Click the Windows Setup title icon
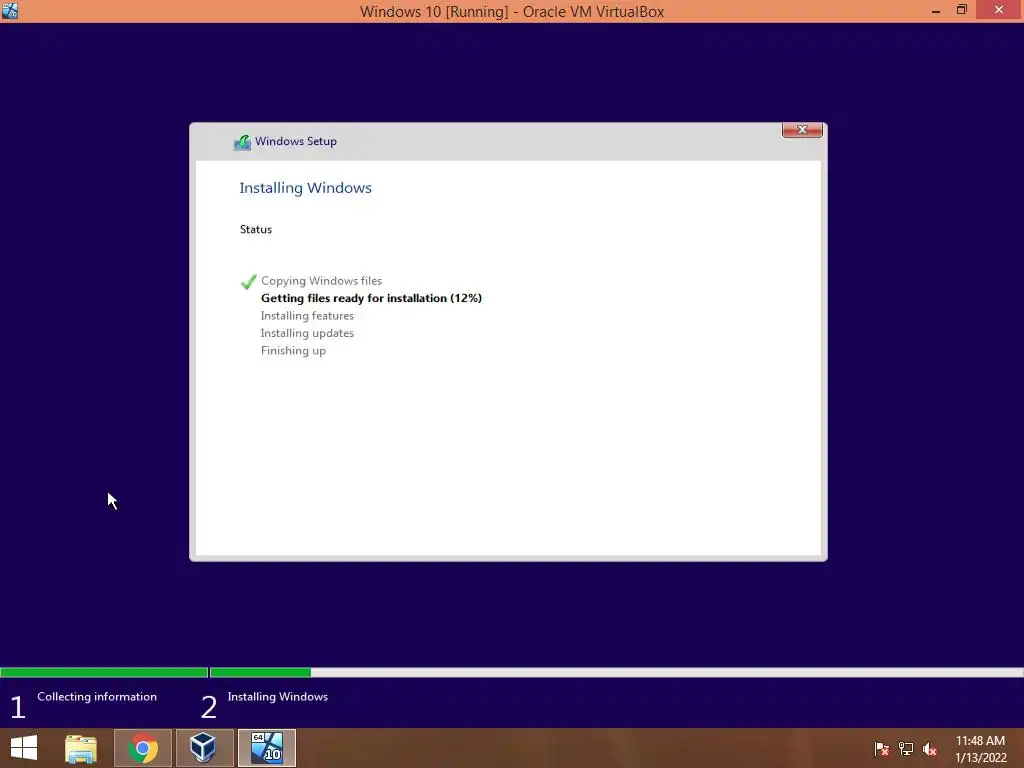 click(242, 142)
